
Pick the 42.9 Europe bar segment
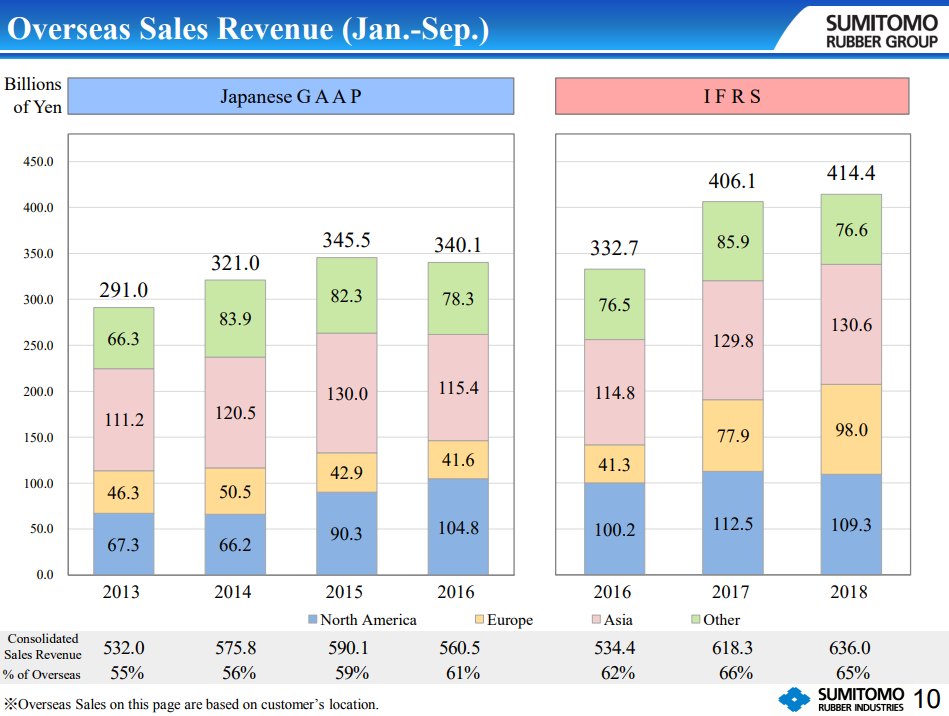(x=346, y=472)
